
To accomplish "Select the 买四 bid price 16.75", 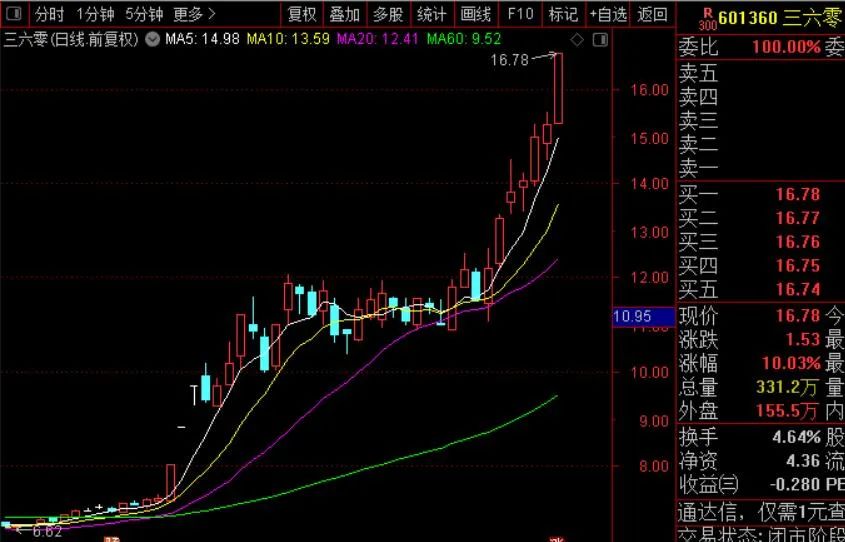I will point(798,266).
